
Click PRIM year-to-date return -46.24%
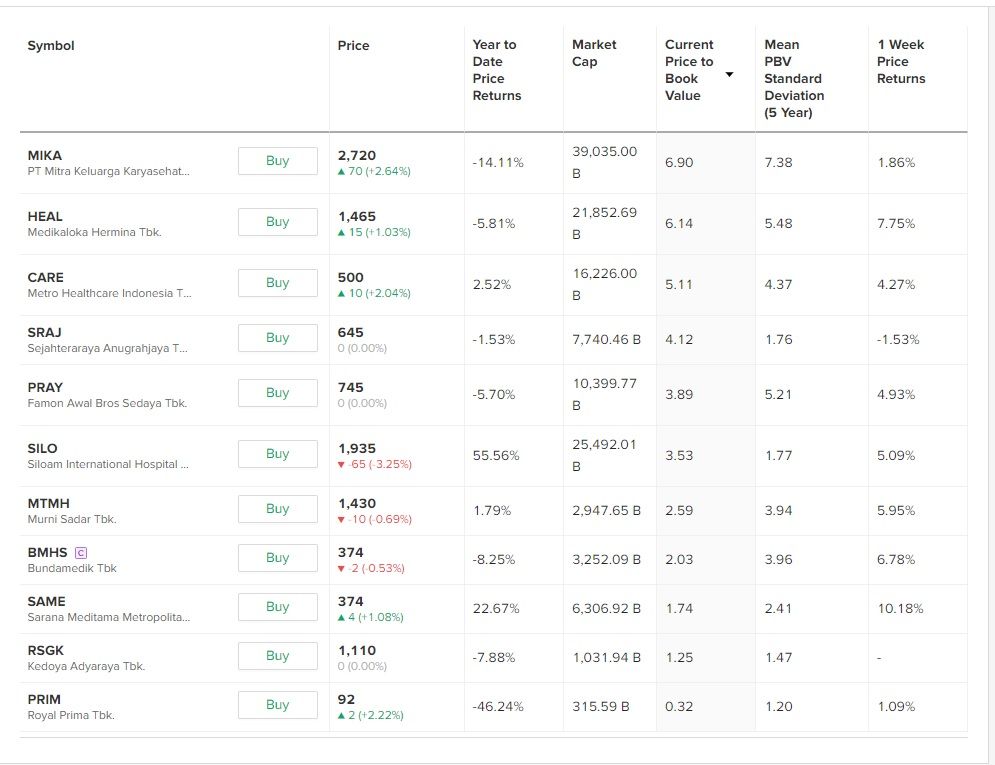coord(498,707)
